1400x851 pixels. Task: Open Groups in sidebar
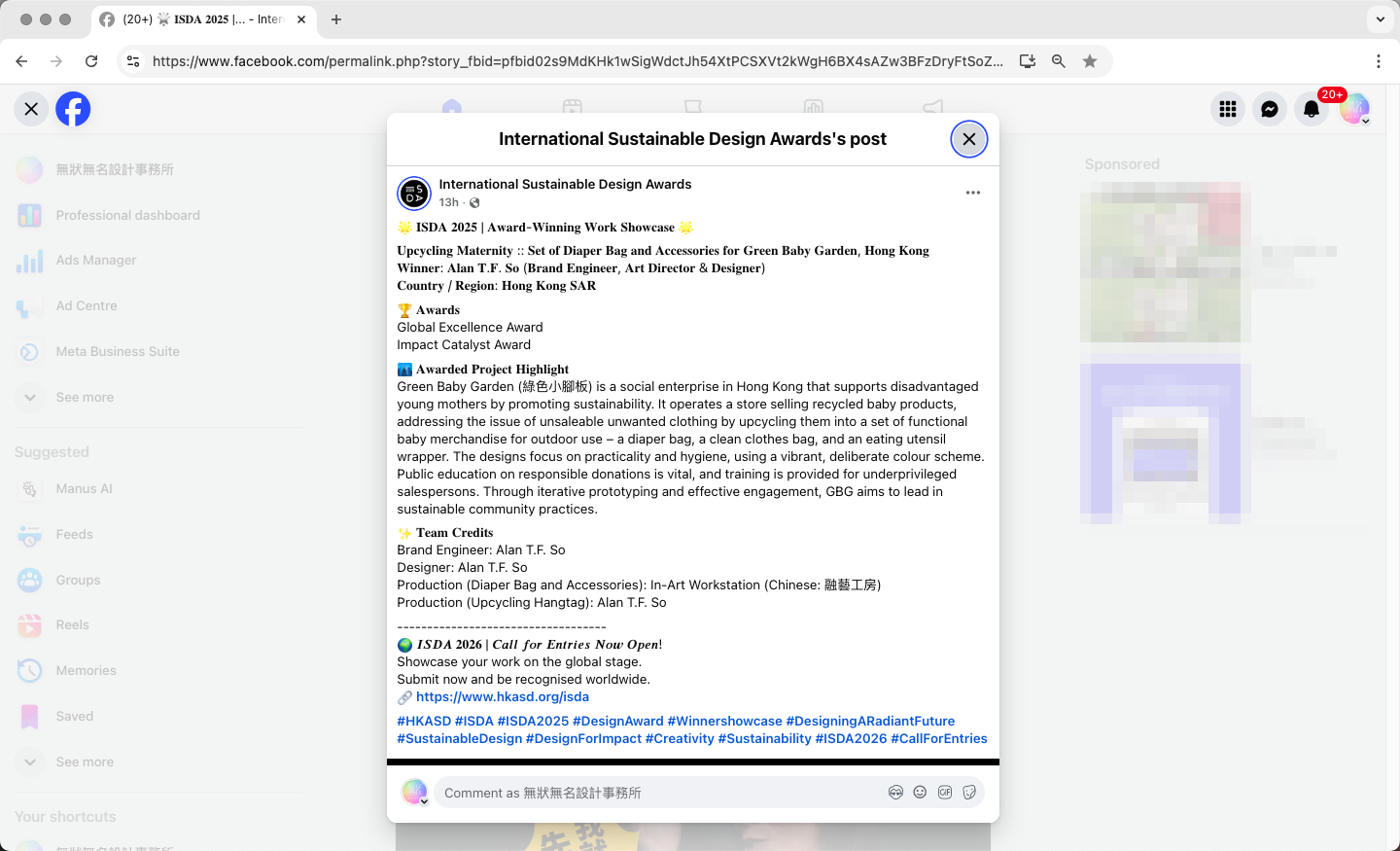click(157, 580)
